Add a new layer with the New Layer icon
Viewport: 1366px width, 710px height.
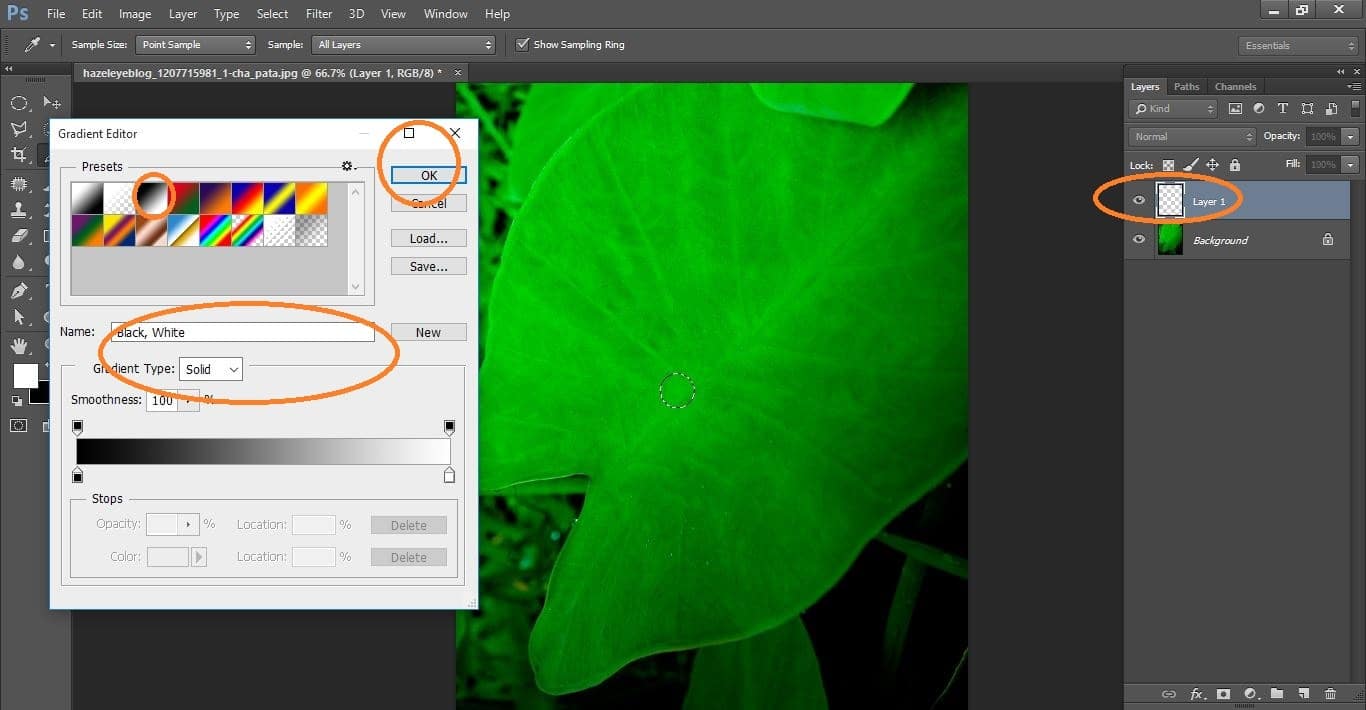point(1303,694)
